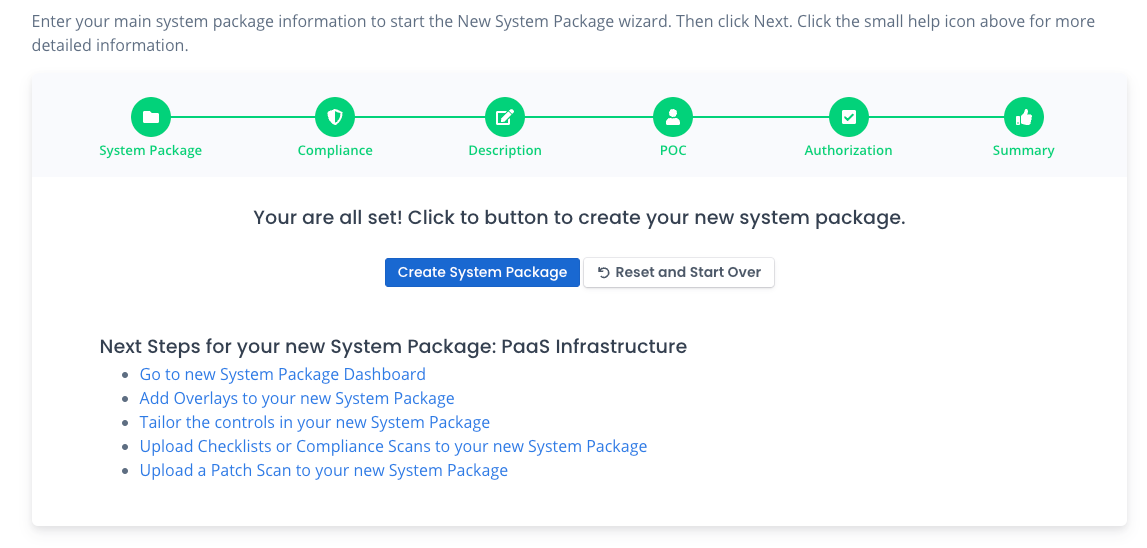Click the undo arrow icon on Reset button
This screenshot has height=548, width=1147.
click(603, 272)
